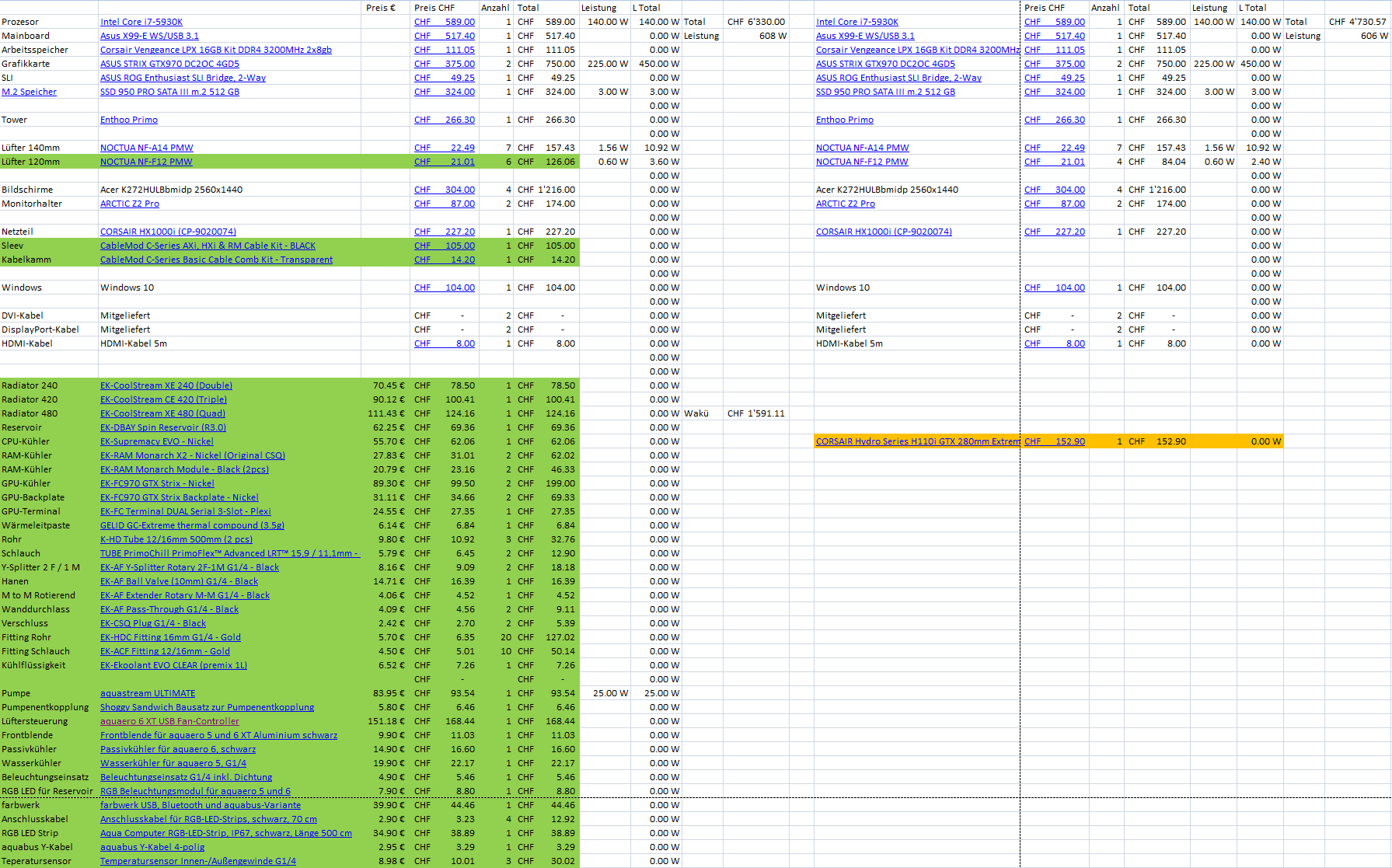Open Beleuchtungseinsatz G1/4 inkl. Dichtung link
The image size is (1392, 868).
tap(186, 777)
